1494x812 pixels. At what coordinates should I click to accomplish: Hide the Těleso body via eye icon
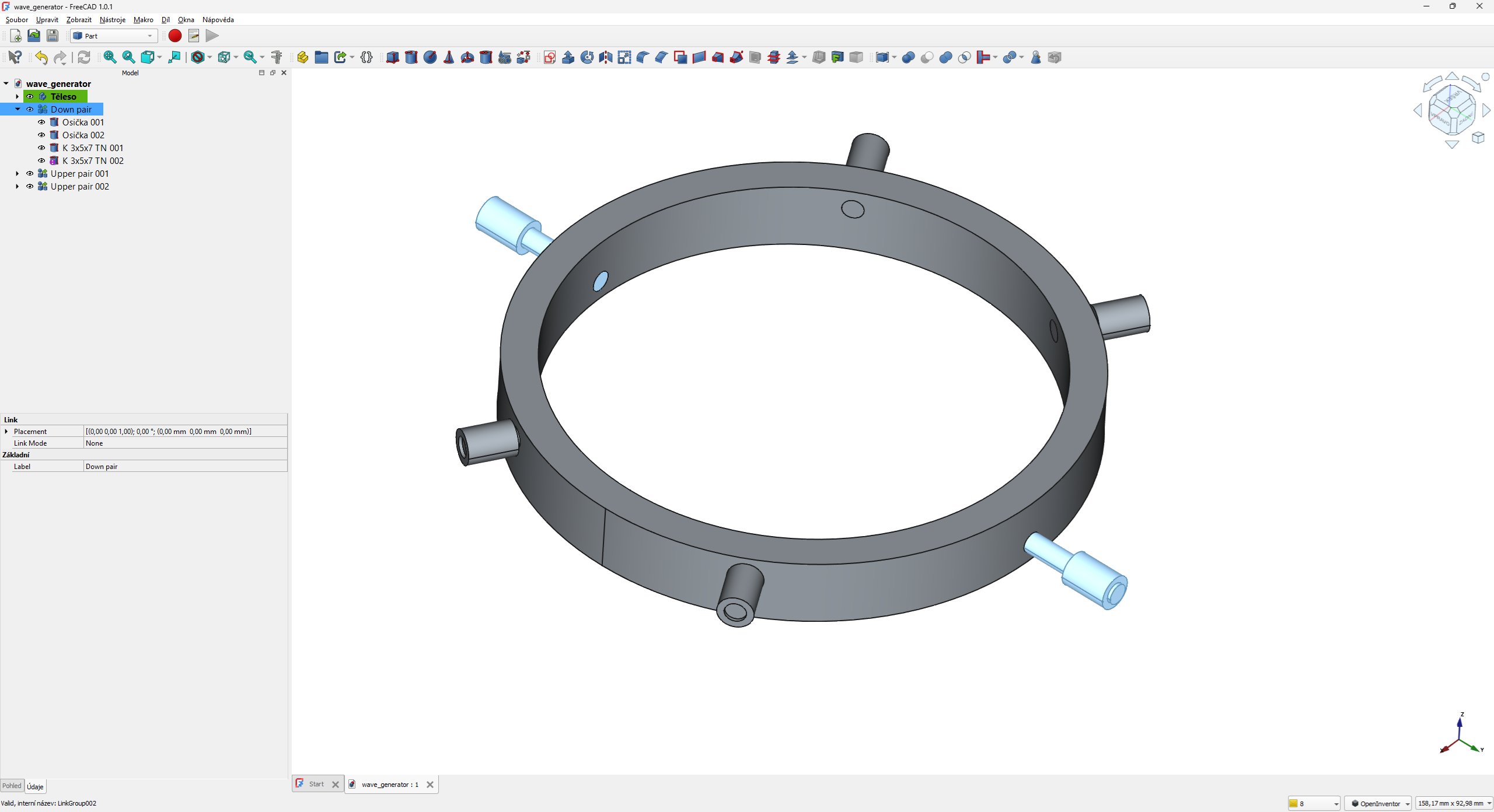click(x=30, y=97)
